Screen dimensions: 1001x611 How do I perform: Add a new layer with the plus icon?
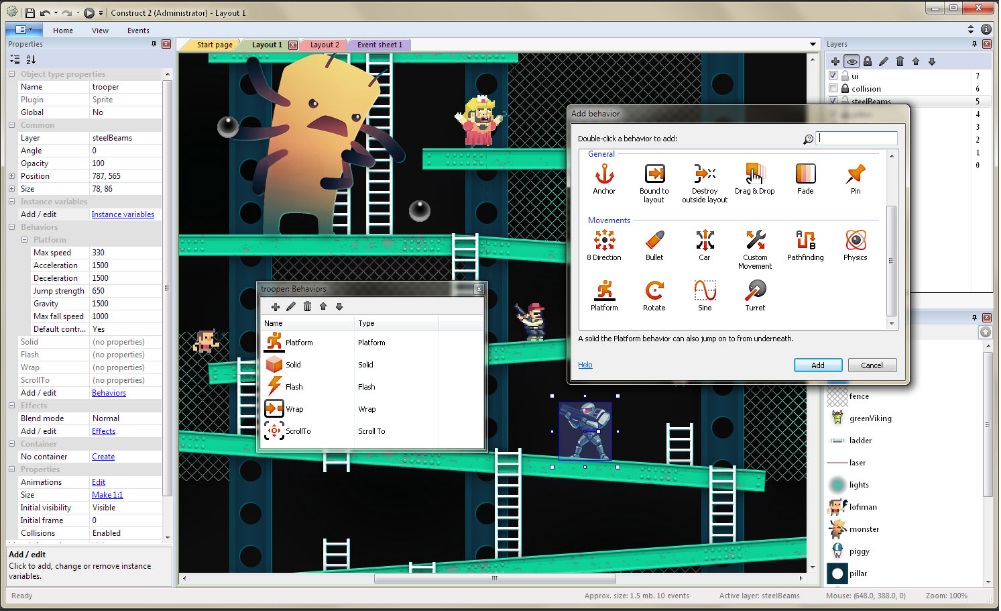coord(836,62)
